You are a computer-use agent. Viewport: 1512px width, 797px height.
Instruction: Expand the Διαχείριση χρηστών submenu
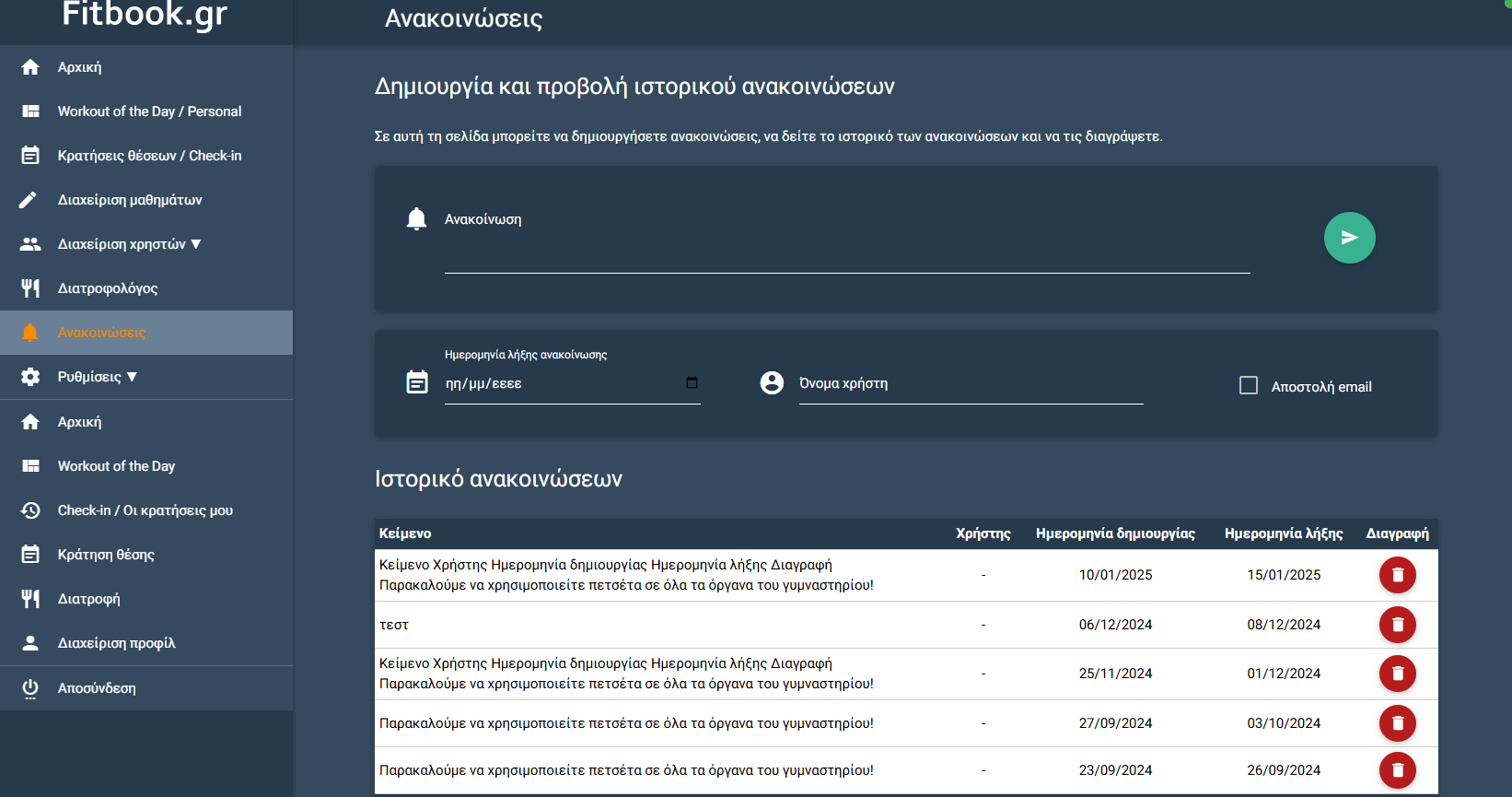(129, 244)
